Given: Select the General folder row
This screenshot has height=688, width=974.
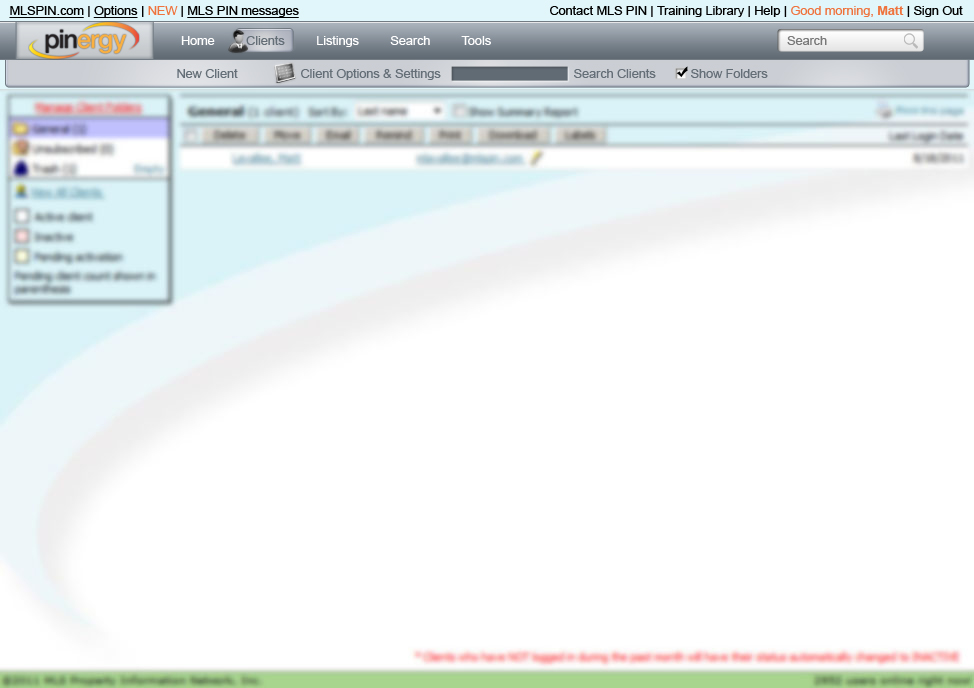Looking at the screenshot, I should coord(89,129).
